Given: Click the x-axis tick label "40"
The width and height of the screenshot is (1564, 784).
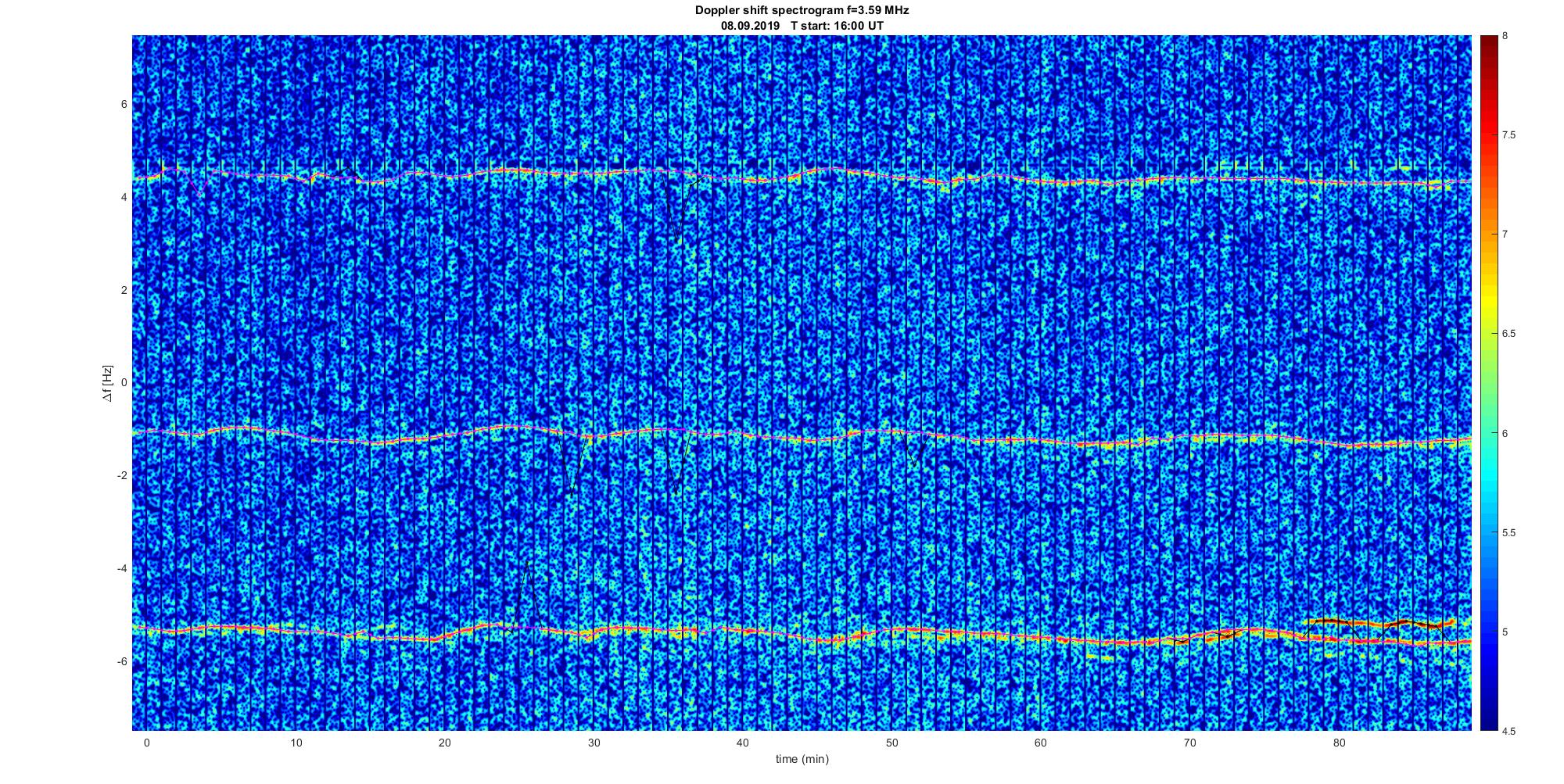Looking at the screenshot, I should 743,743.
